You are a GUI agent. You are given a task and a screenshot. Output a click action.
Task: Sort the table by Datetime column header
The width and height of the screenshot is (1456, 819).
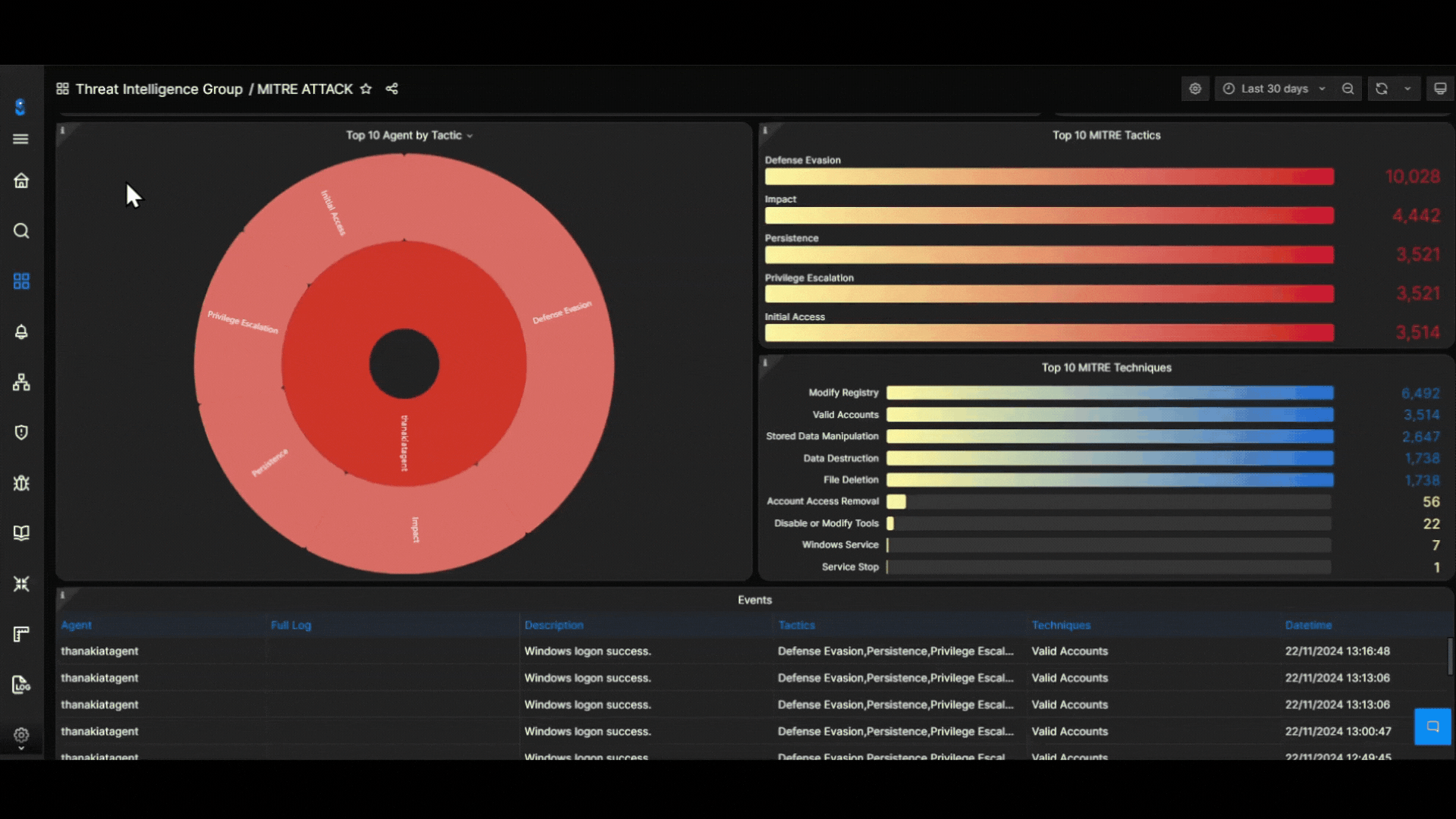point(1308,625)
